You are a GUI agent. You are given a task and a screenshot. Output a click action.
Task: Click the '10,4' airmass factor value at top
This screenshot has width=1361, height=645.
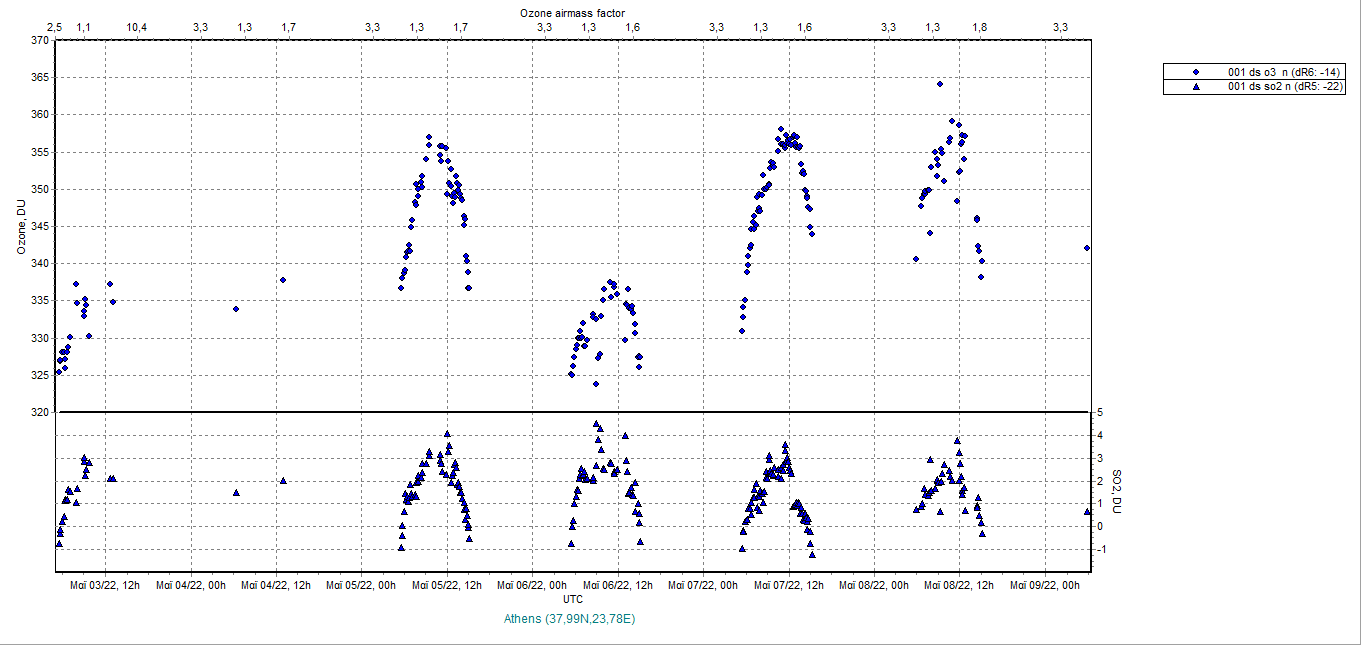tap(139, 27)
